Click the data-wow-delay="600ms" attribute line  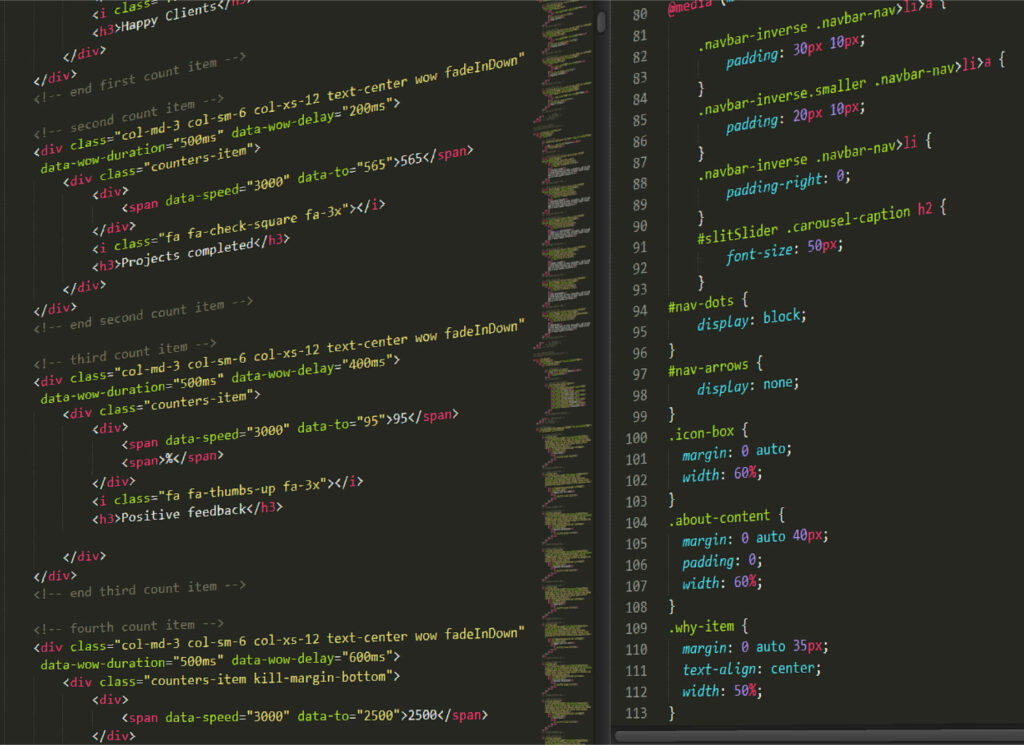(220, 659)
